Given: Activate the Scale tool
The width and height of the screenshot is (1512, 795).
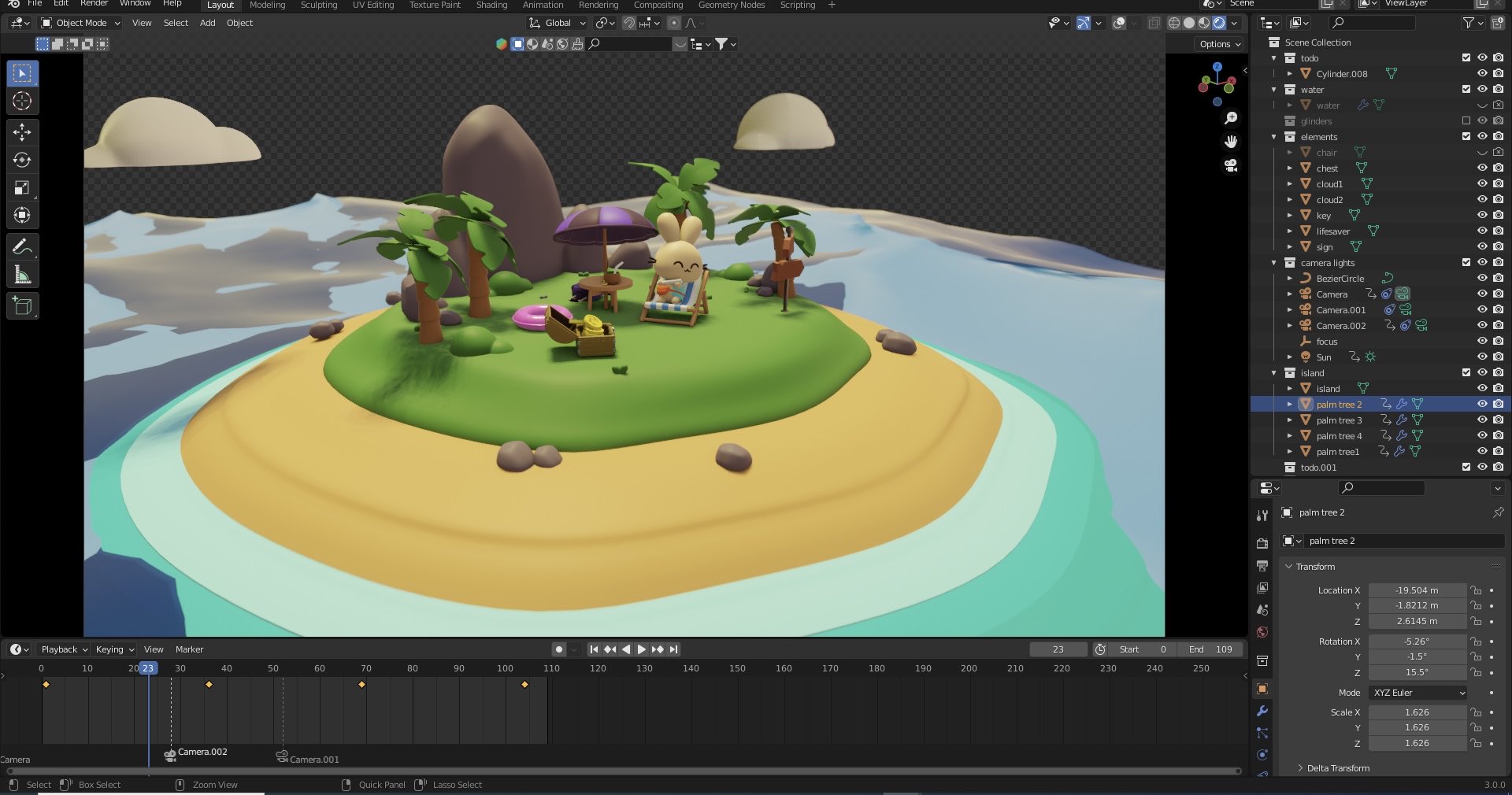Looking at the screenshot, I should click(22, 188).
